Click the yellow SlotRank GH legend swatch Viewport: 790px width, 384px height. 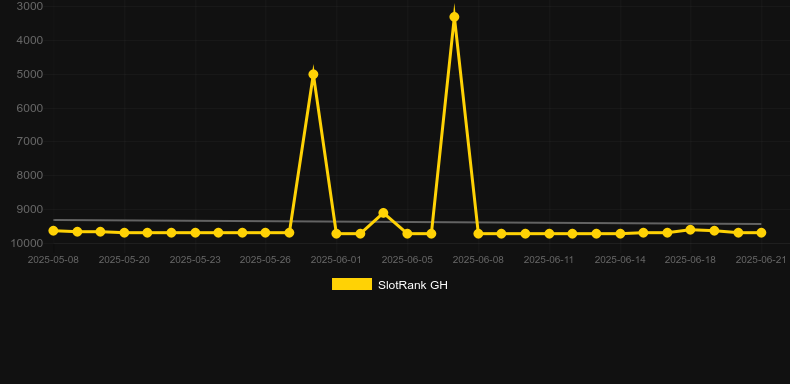coord(352,284)
